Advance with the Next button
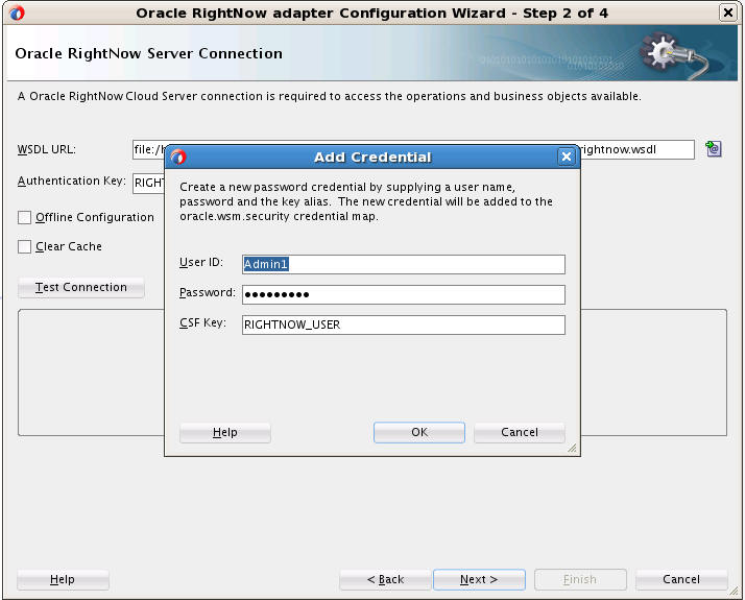 point(479,580)
